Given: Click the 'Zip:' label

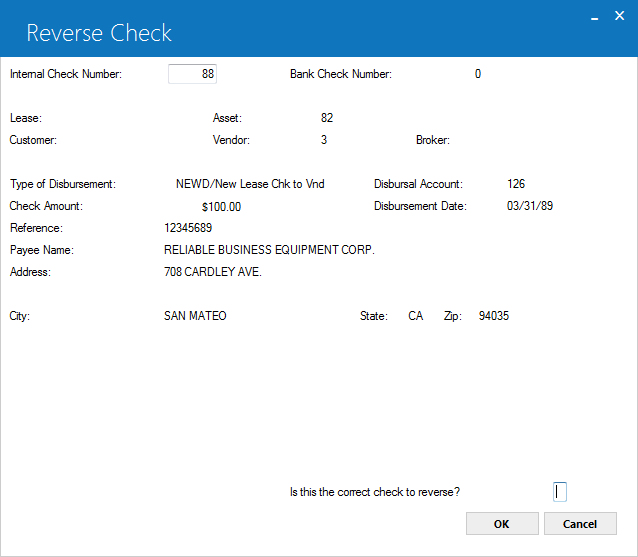Looking at the screenshot, I should pos(453,316).
